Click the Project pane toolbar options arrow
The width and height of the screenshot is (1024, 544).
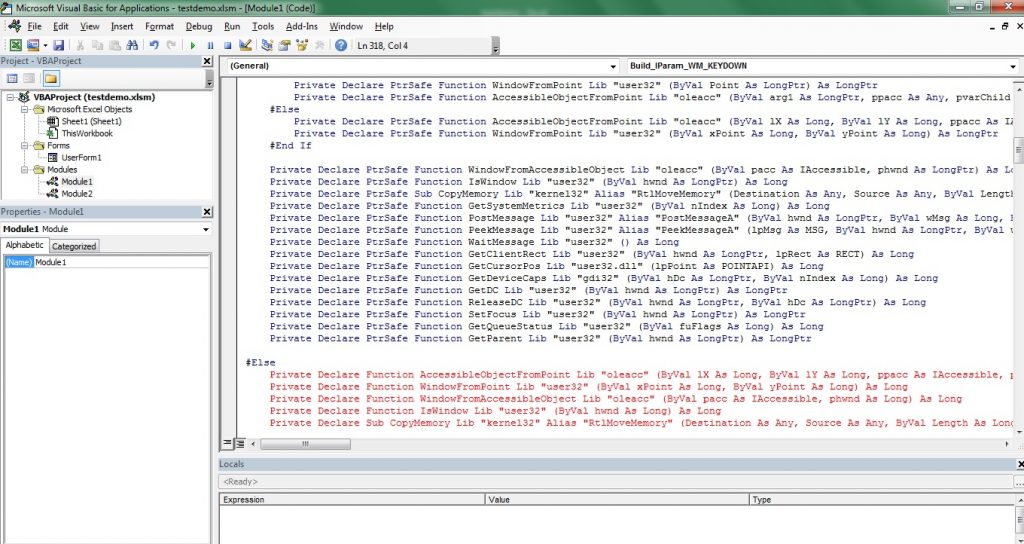[x=209, y=80]
